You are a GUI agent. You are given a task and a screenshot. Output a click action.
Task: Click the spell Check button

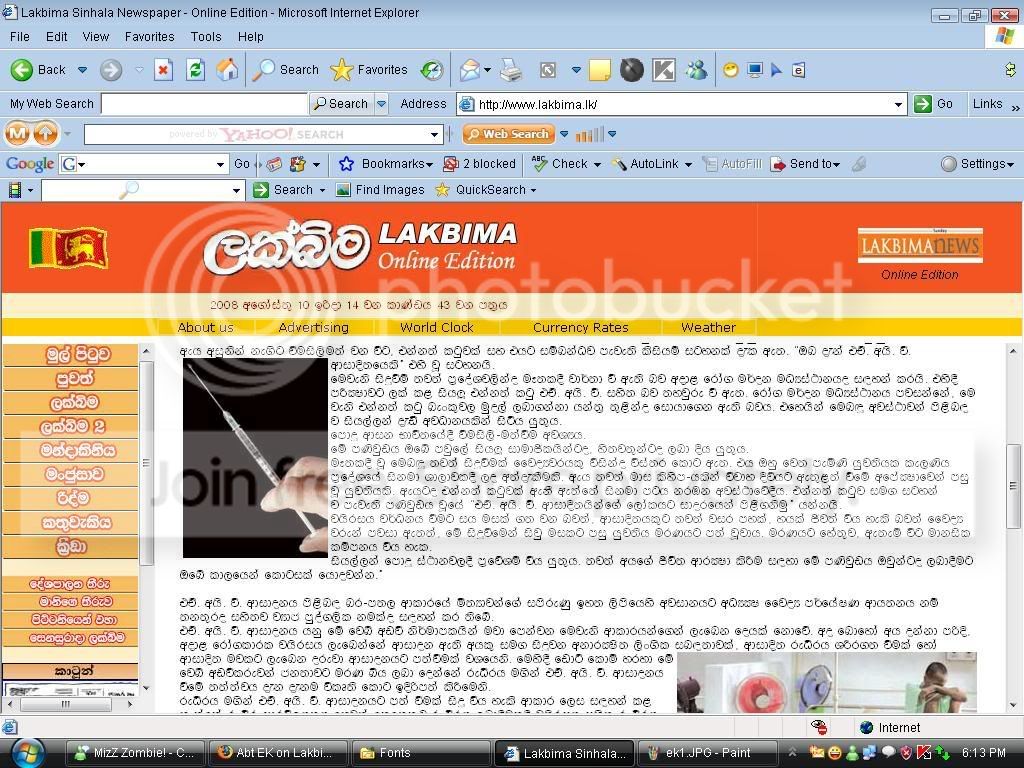tap(566, 164)
